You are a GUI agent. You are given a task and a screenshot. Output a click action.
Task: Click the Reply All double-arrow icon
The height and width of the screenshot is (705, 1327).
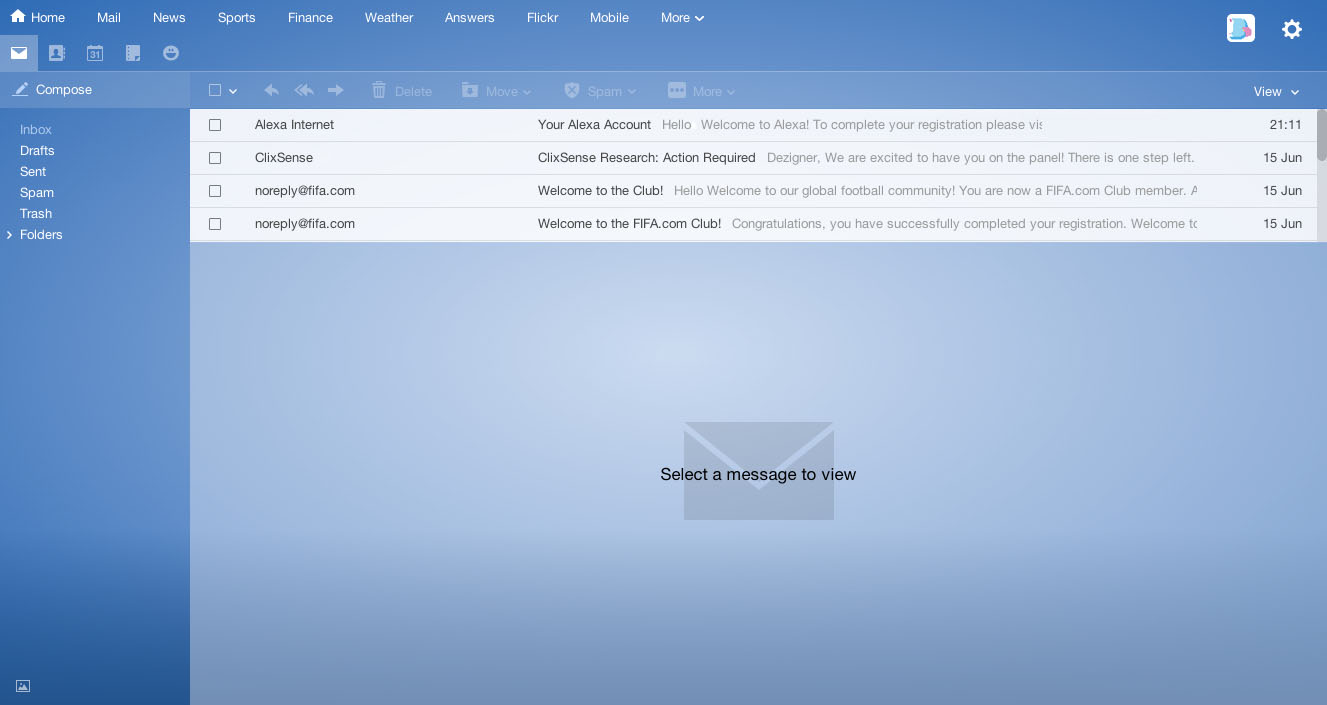pyautogui.click(x=304, y=90)
